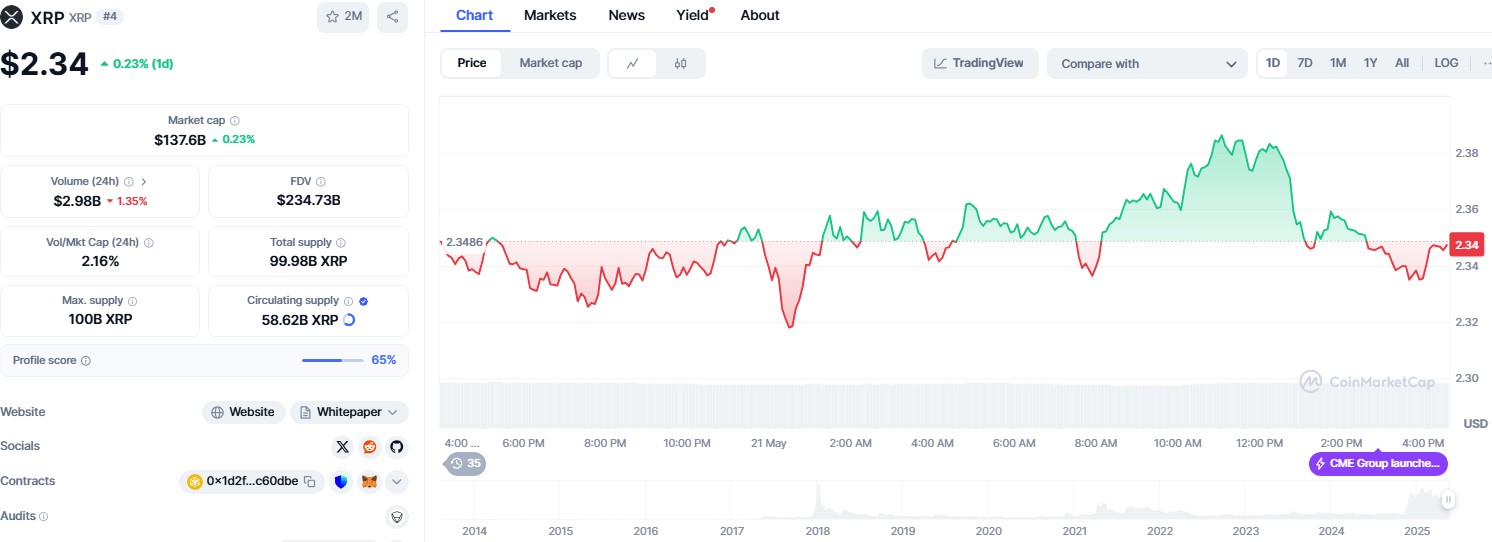Switch to the Markets tab
Image resolution: width=1492 pixels, height=542 pixels.
(x=550, y=15)
